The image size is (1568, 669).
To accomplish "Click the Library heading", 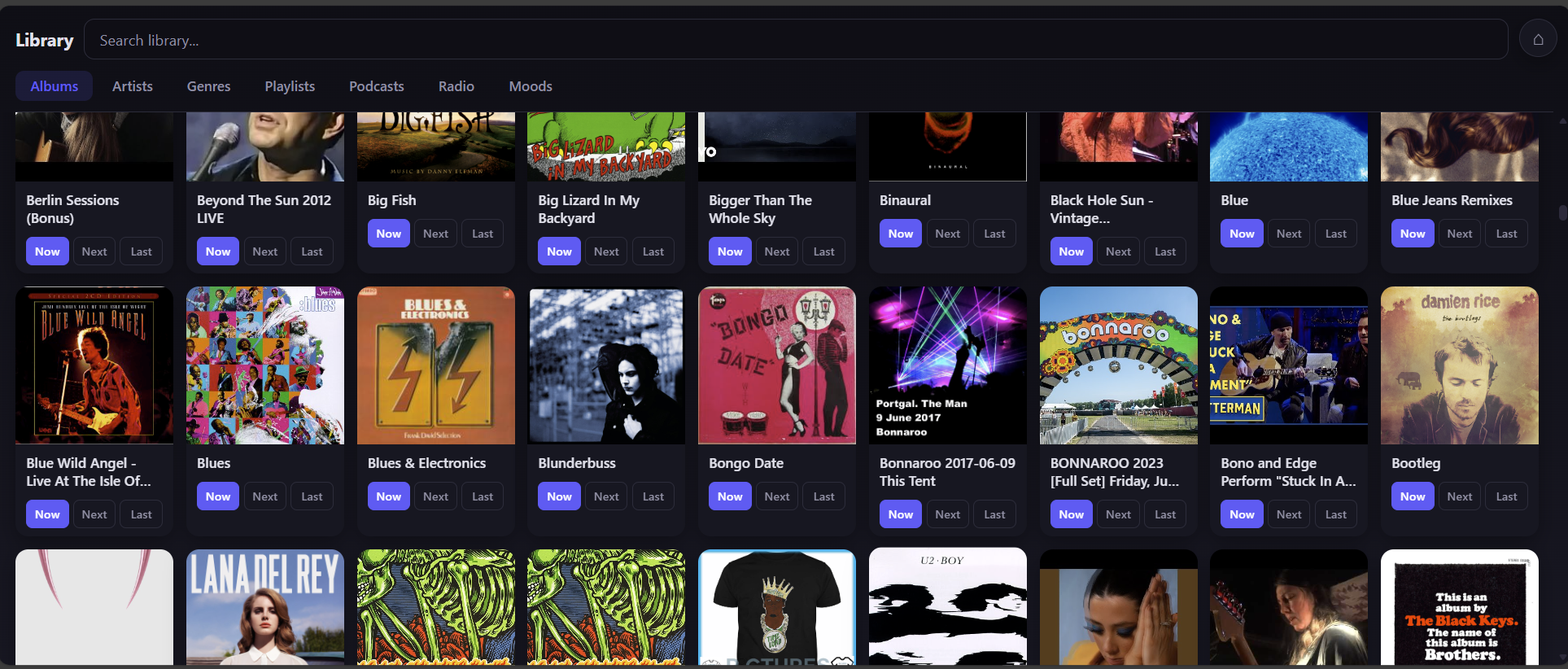I will [45, 40].
